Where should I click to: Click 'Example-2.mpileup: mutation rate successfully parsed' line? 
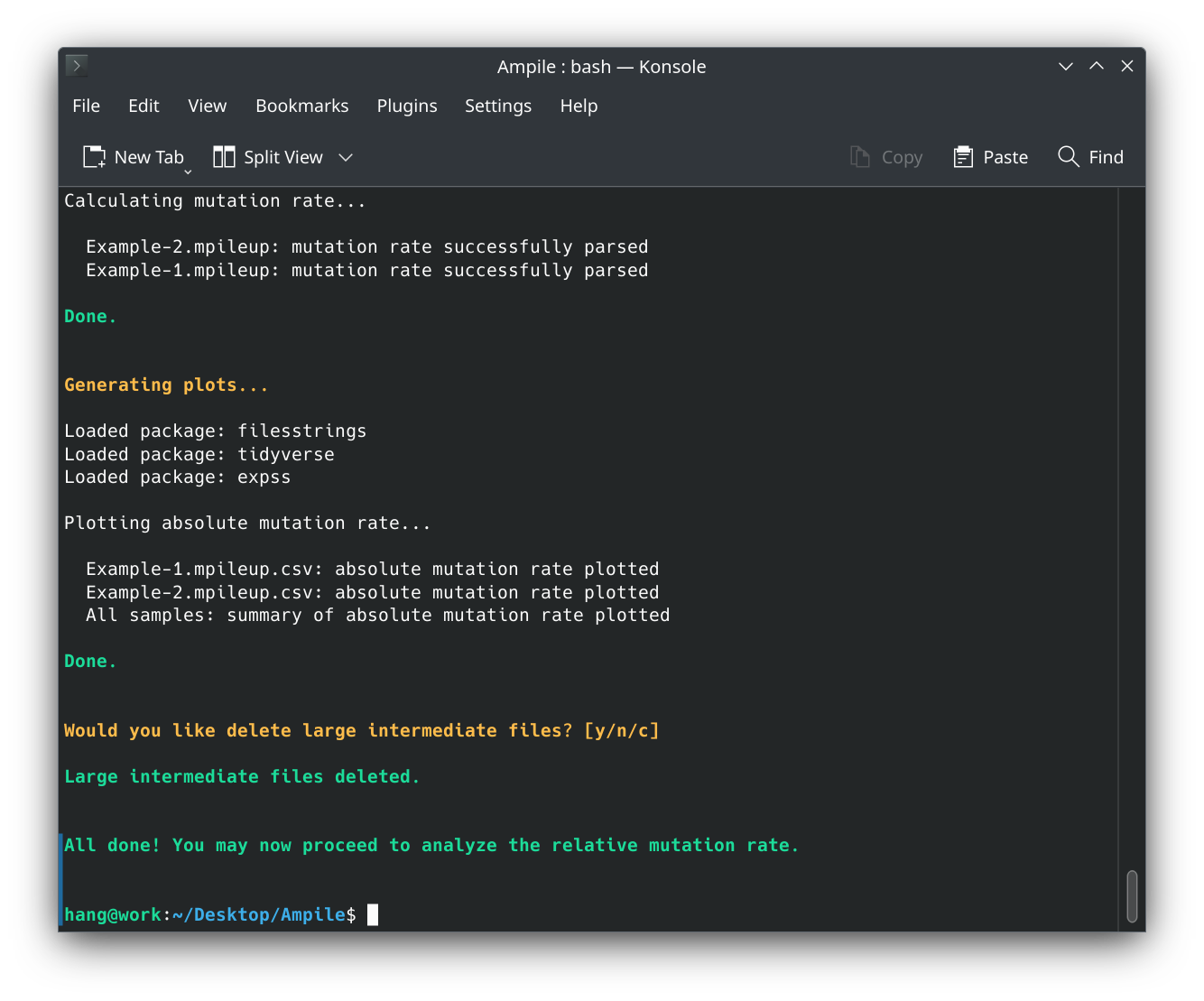366,246
